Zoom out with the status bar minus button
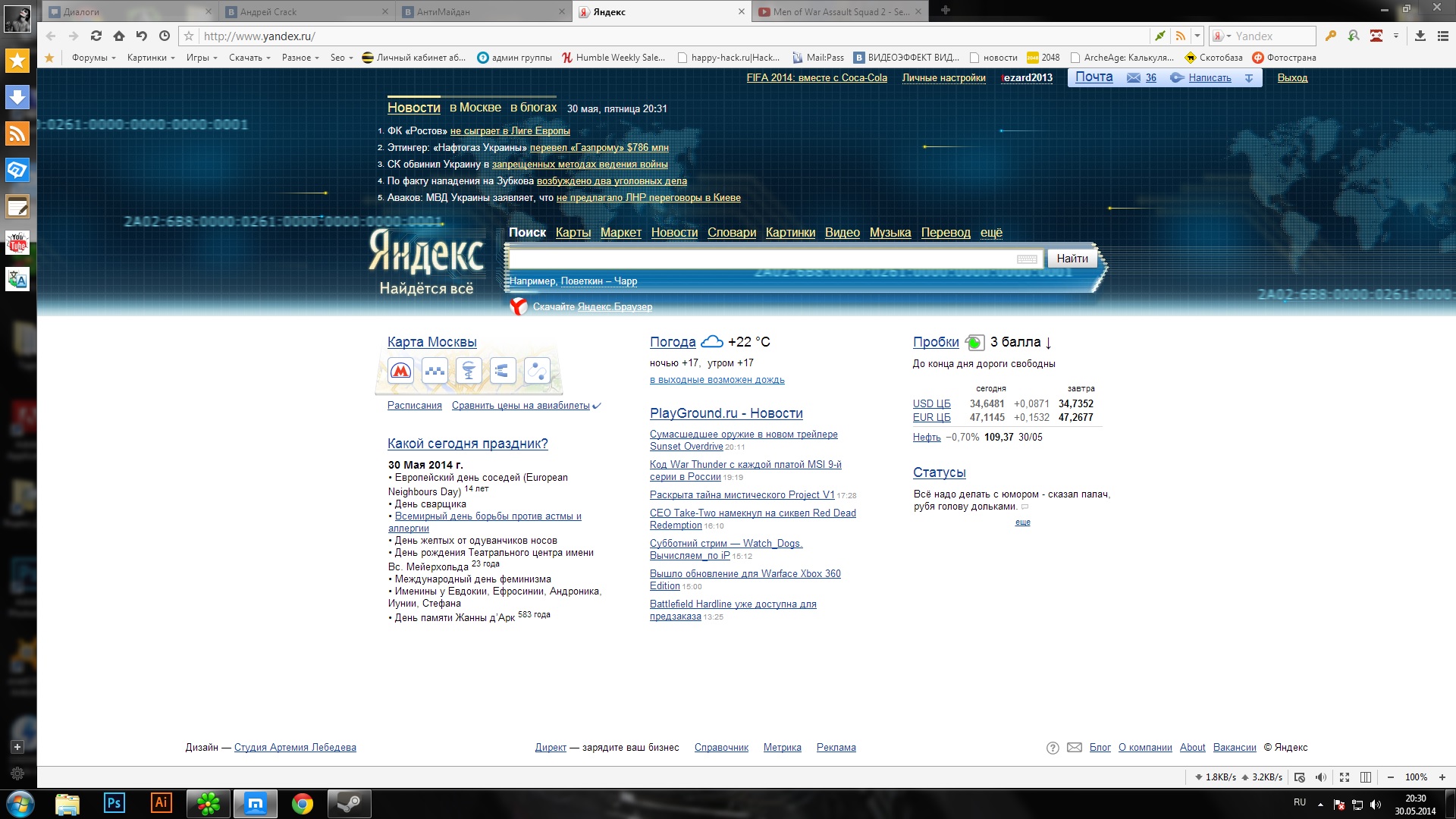This screenshot has height=819, width=1456. (1391, 777)
